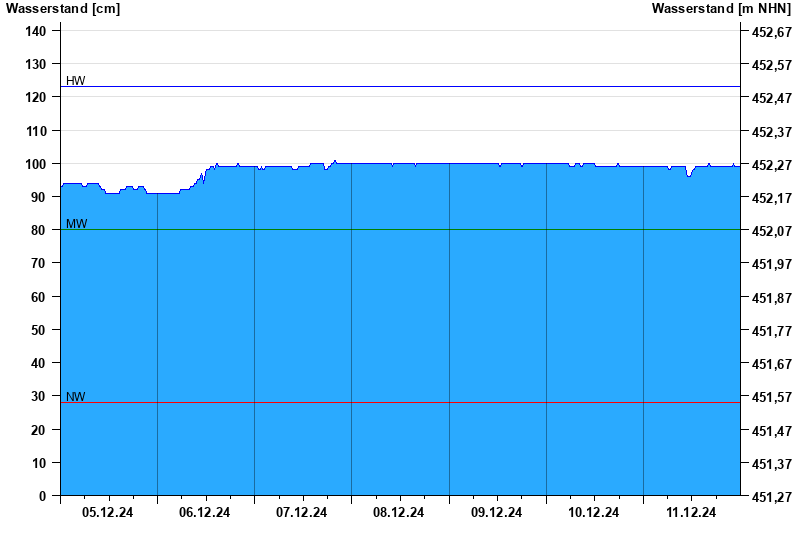The width and height of the screenshot is (800, 550).
Task: Click the 451,27 value on right axis
Action: coord(771,497)
